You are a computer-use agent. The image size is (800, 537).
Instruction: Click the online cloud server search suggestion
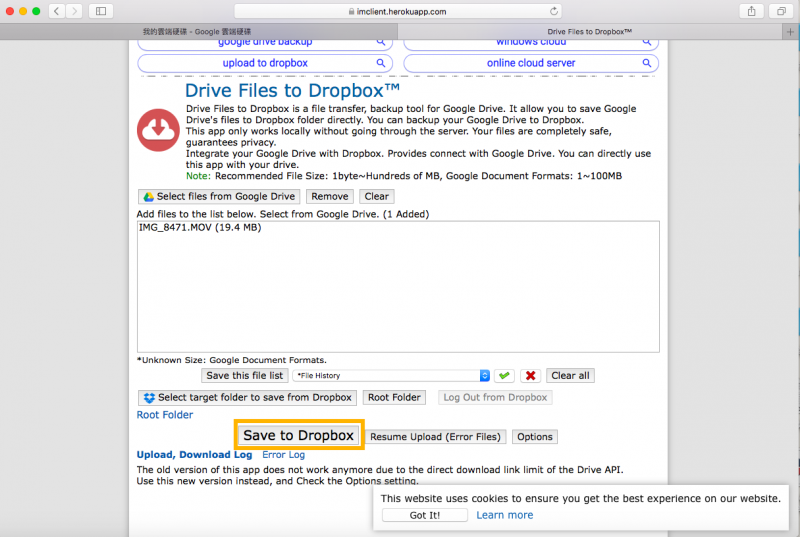tap(531, 63)
